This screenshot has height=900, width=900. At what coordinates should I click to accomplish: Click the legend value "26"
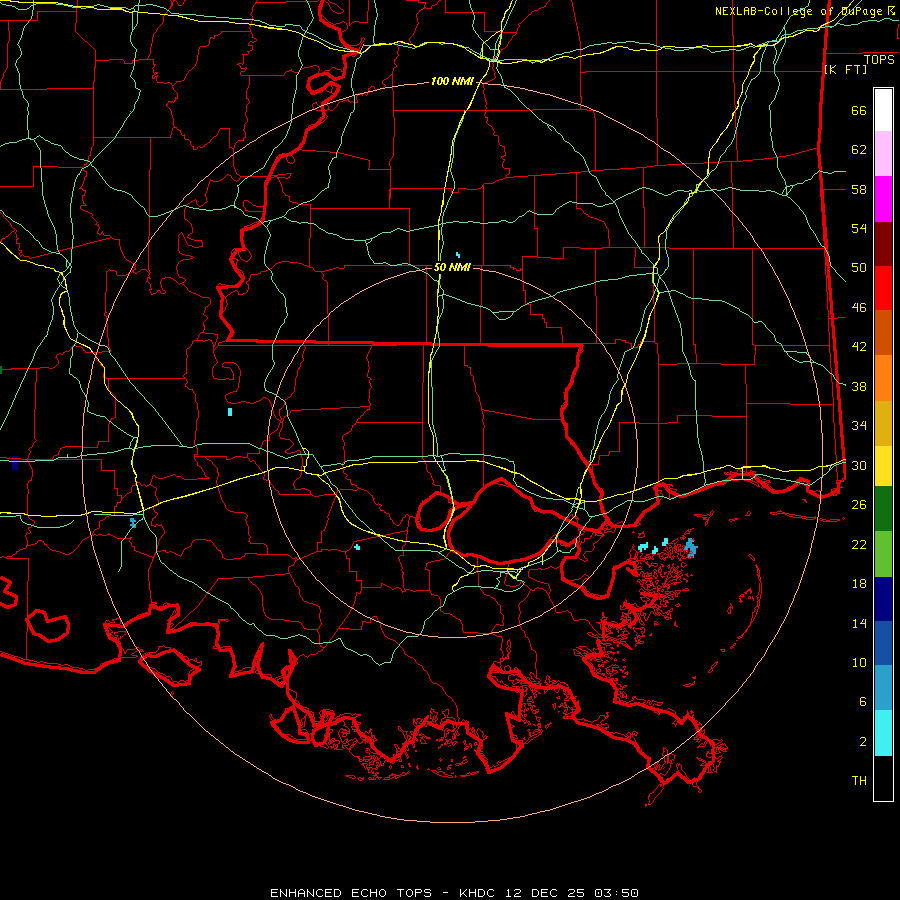[859, 505]
